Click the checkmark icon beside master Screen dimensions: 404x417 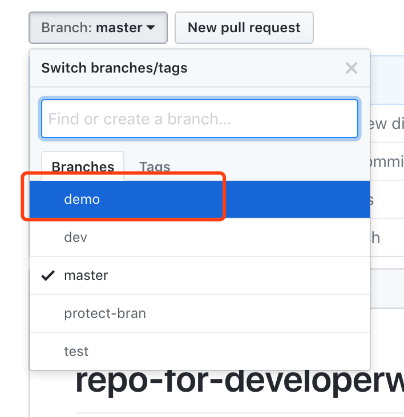click(48, 275)
